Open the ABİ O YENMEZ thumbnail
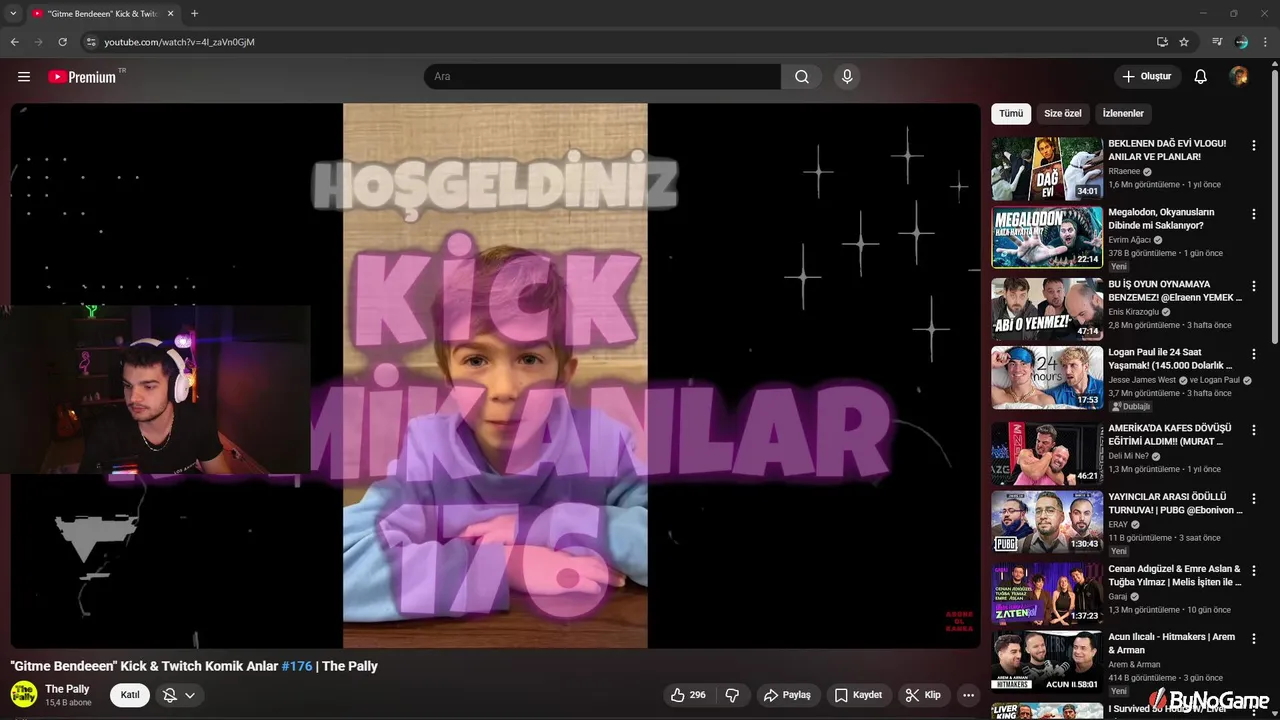Image resolution: width=1280 pixels, height=720 pixels. point(1047,309)
